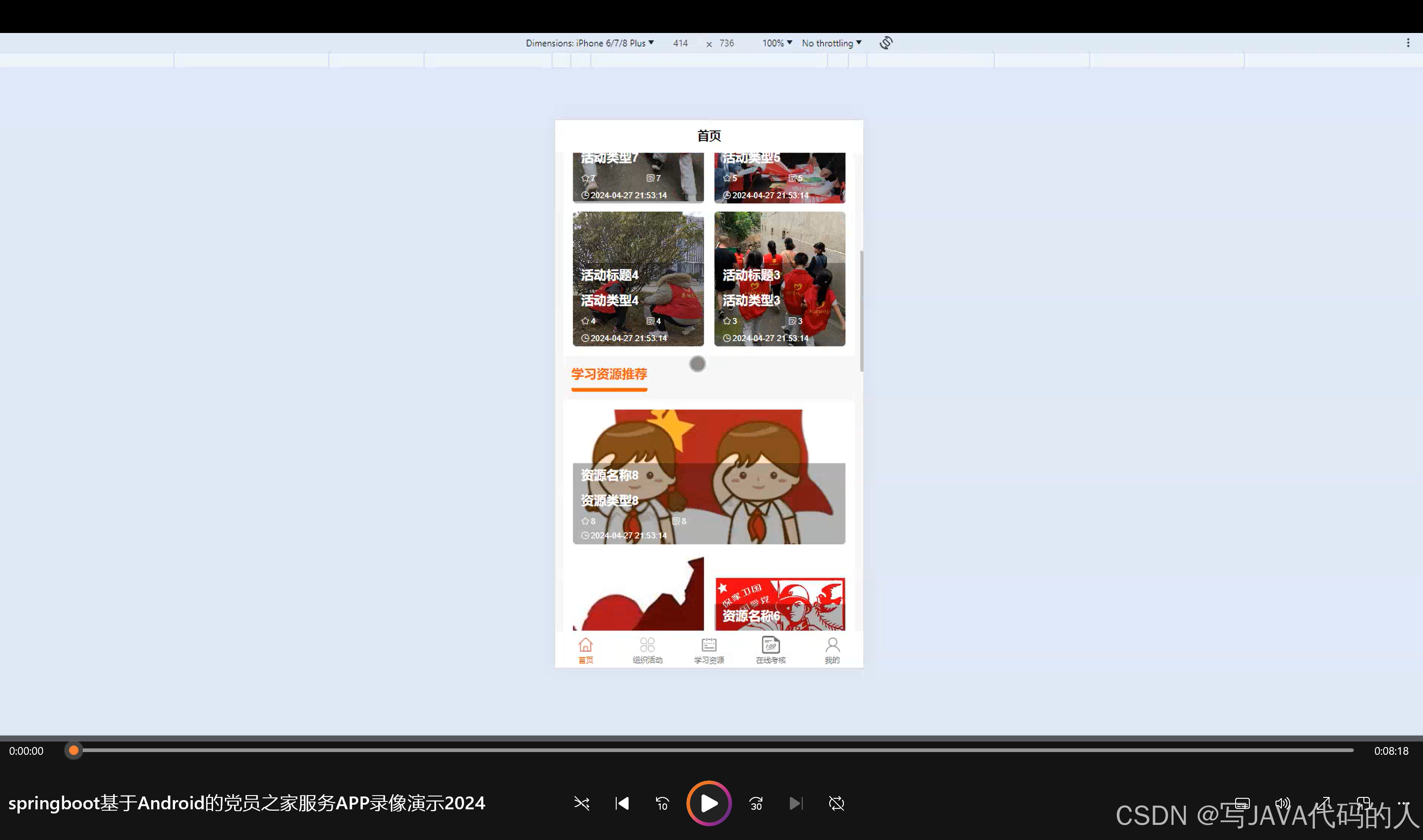Open the 100% zoom dropdown
The width and height of the screenshot is (1423, 840).
click(x=777, y=43)
